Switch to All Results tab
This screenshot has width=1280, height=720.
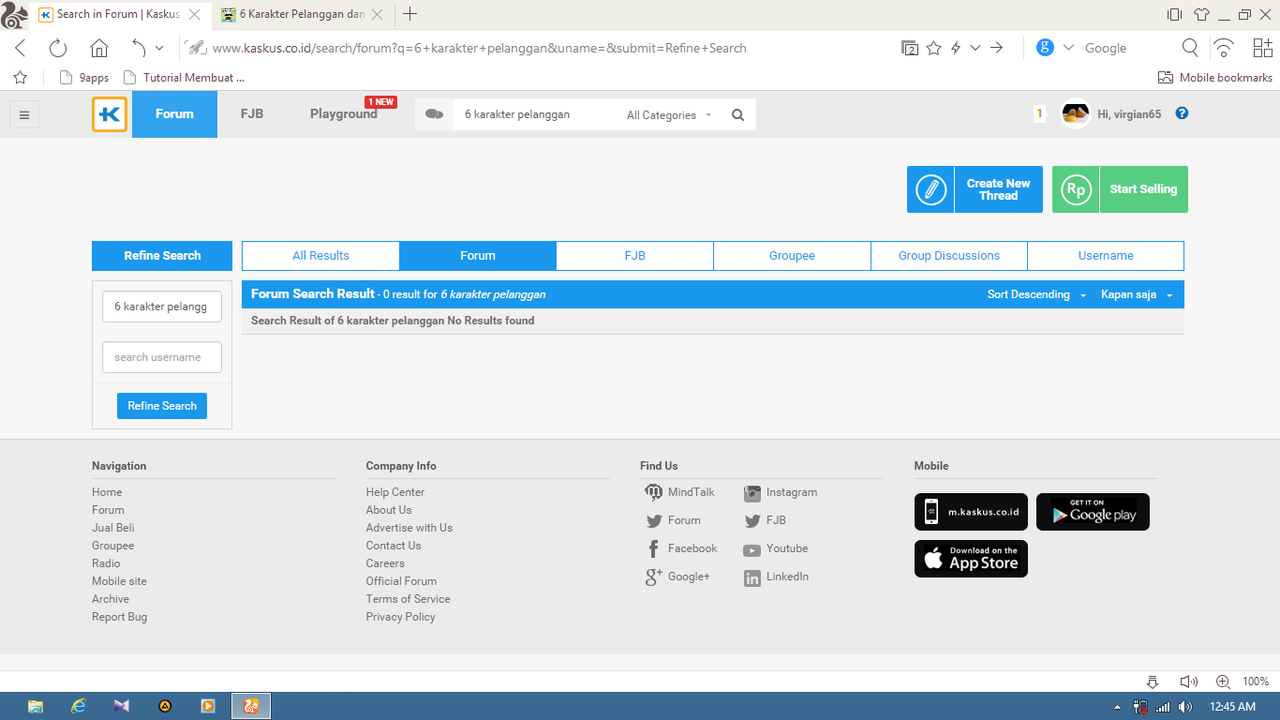pos(321,256)
